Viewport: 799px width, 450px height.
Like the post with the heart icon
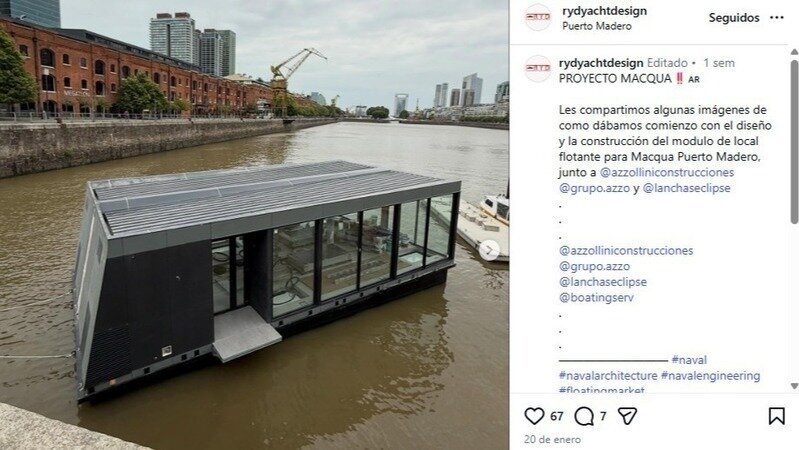click(x=534, y=416)
